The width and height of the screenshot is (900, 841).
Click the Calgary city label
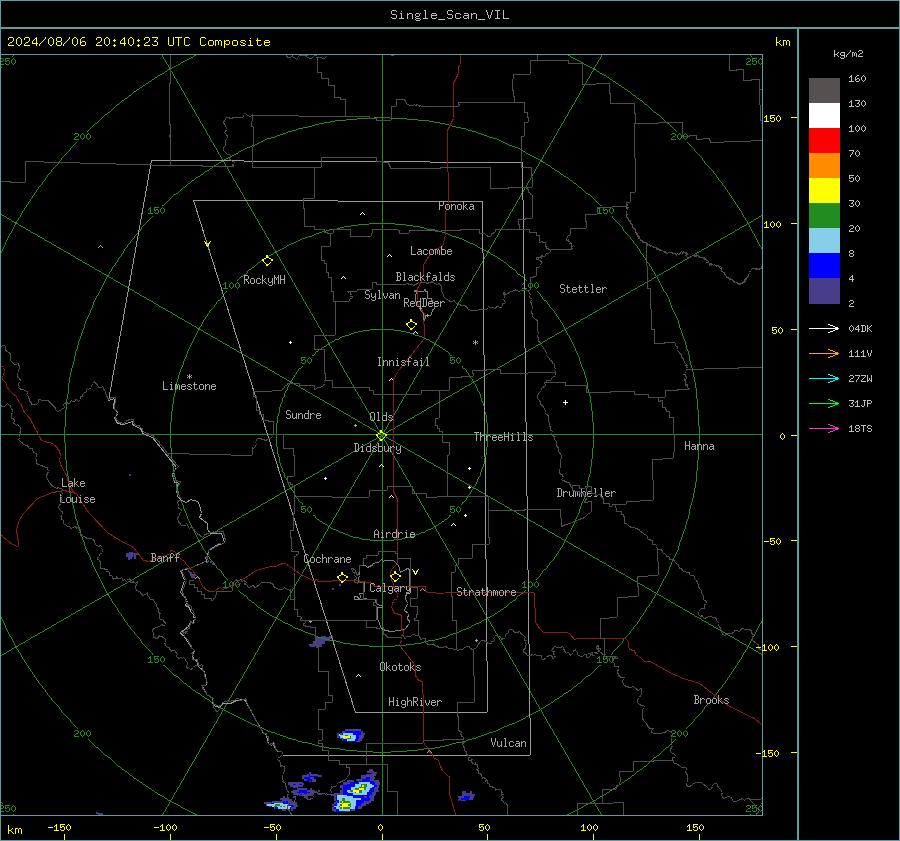(x=390, y=588)
